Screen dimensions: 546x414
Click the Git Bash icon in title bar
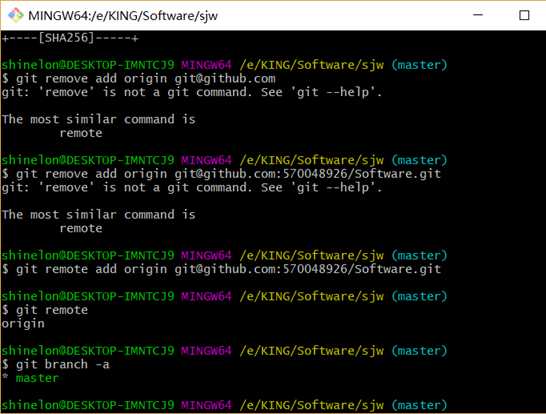15,15
